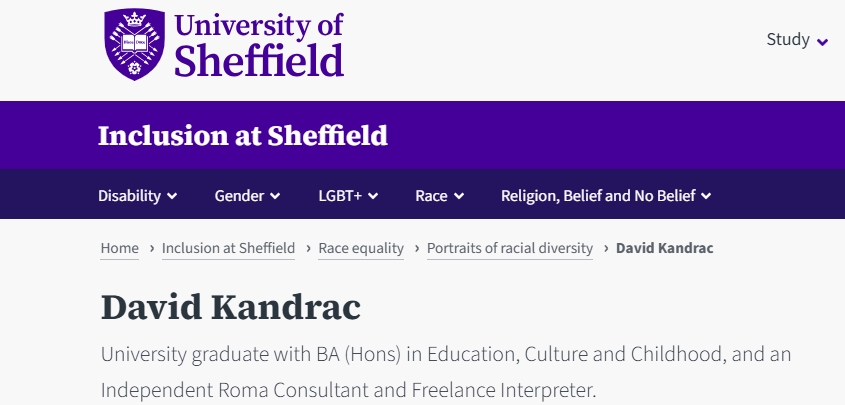Viewport: 845px width, 405px height.
Task: Click the University of Sheffield crest logo
Action: (136, 45)
